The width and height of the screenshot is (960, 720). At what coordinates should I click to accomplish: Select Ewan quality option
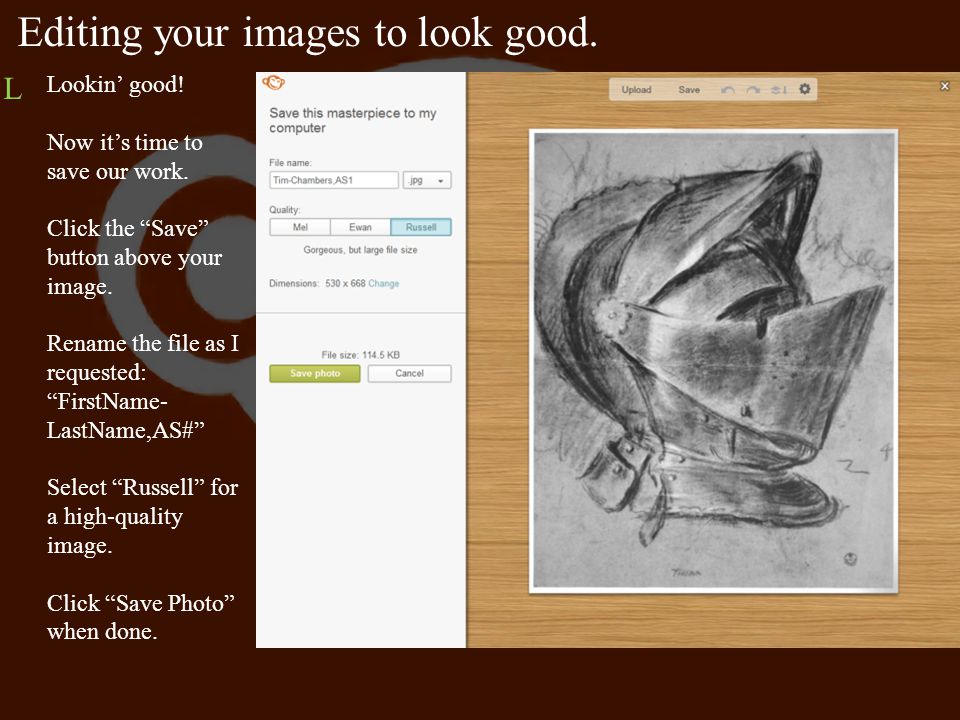coord(360,227)
